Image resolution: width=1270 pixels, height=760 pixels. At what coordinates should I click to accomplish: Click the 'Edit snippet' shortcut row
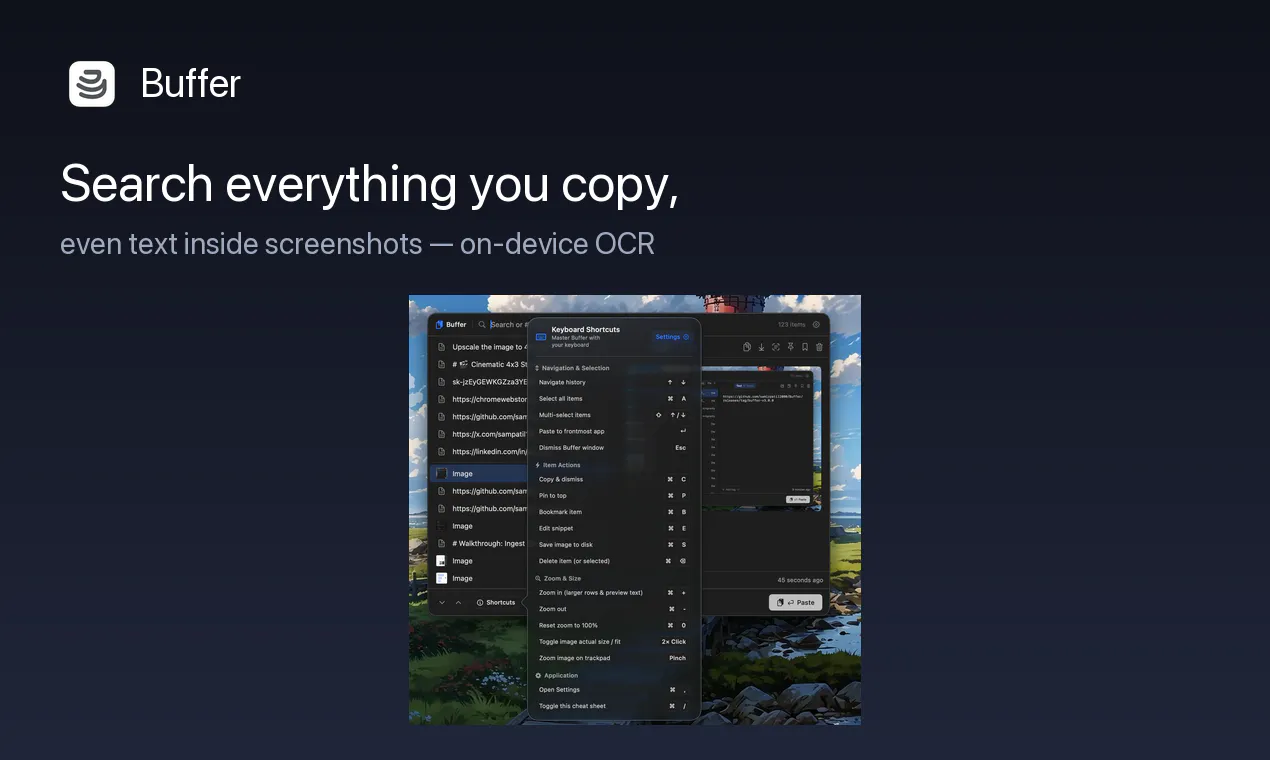tap(613, 528)
